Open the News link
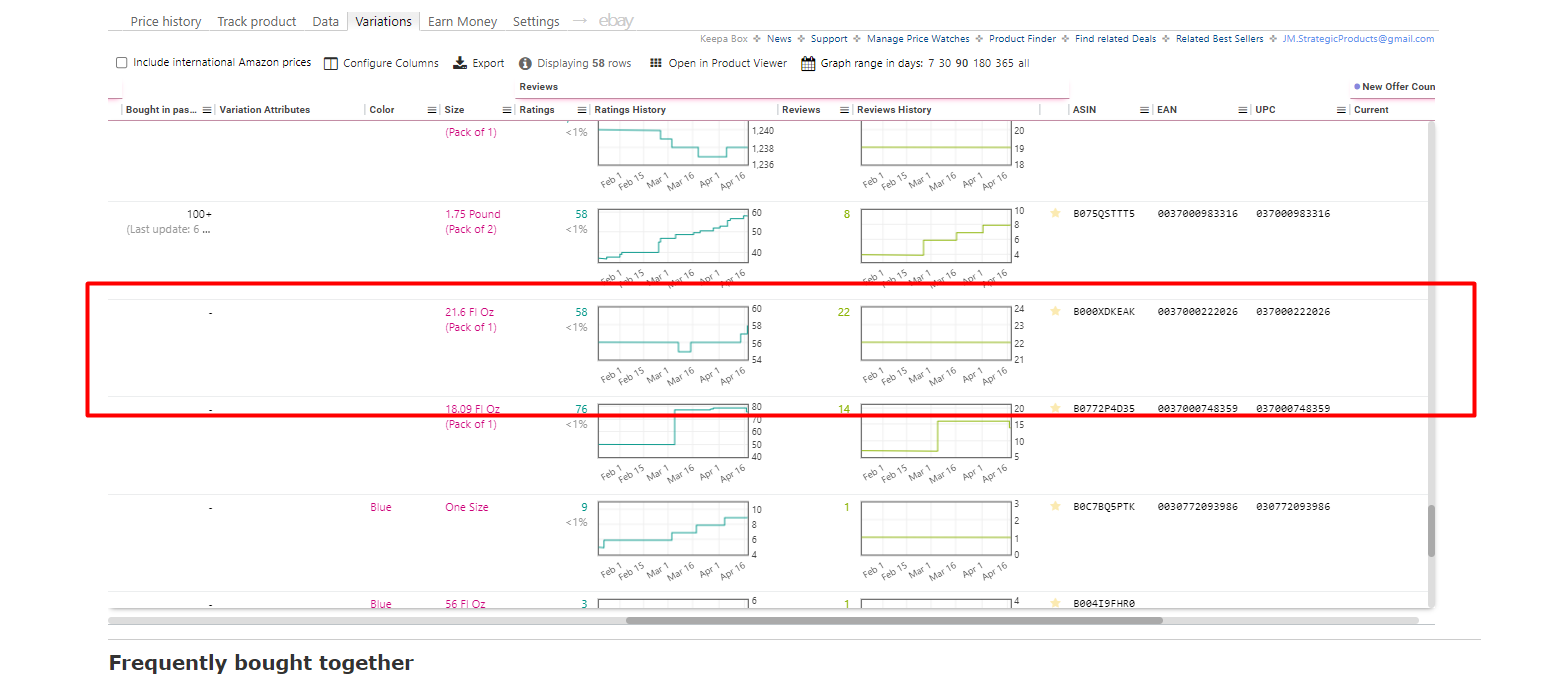 (779, 39)
